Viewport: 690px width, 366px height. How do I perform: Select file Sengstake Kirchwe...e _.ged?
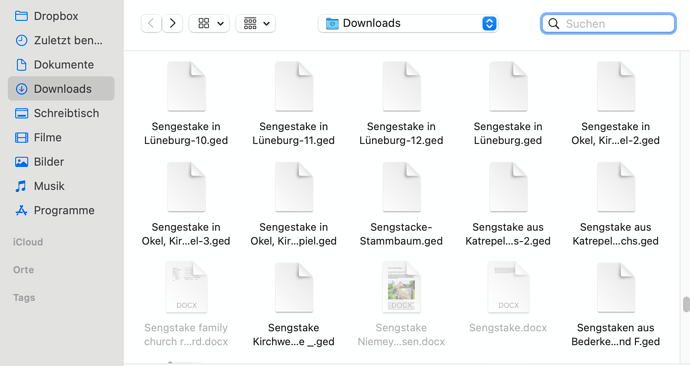tap(294, 305)
